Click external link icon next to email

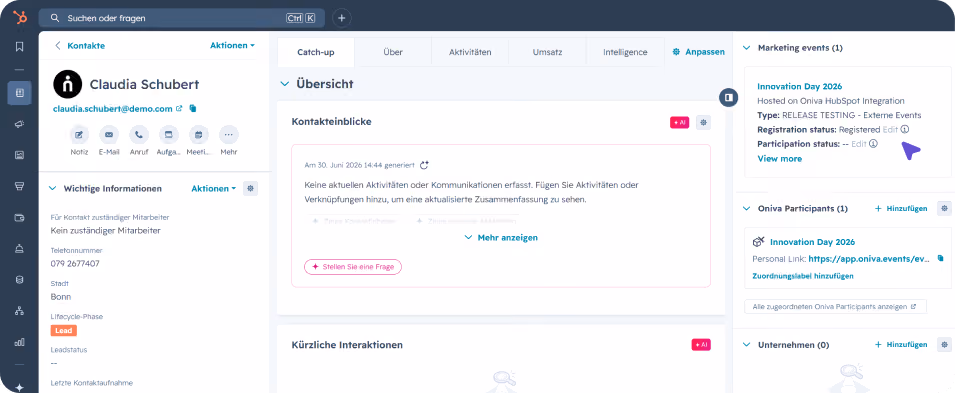point(179,108)
